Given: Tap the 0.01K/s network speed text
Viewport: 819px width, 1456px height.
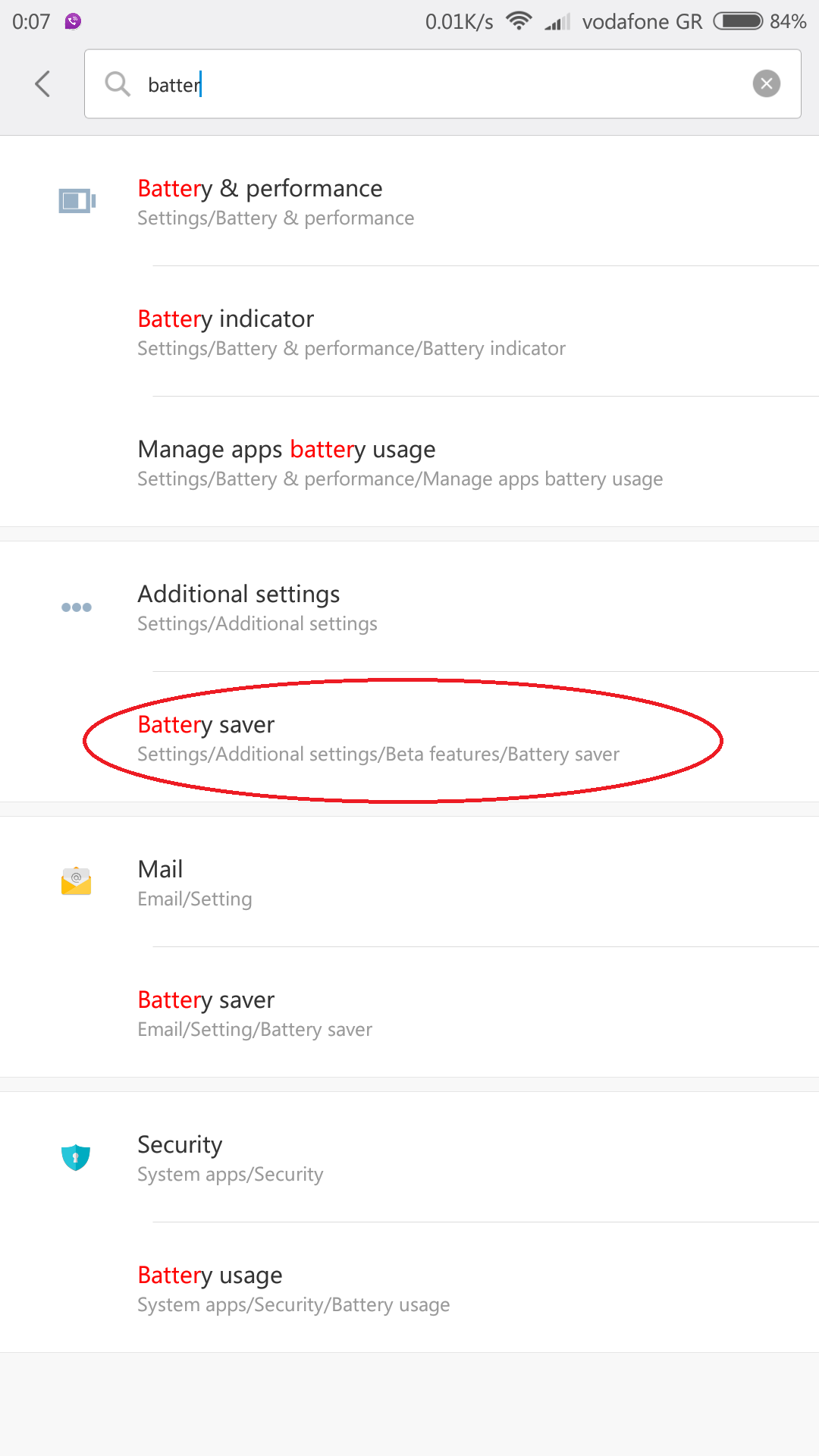Looking at the screenshot, I should pyautogui.click(x=459, y=22).
